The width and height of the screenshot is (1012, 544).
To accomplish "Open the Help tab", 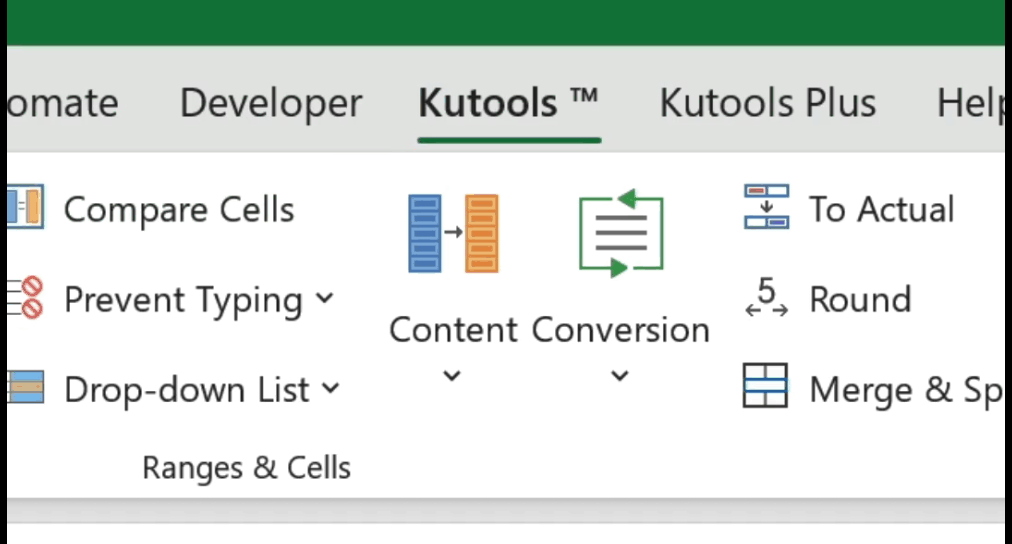I will click(x=970, y=103).
